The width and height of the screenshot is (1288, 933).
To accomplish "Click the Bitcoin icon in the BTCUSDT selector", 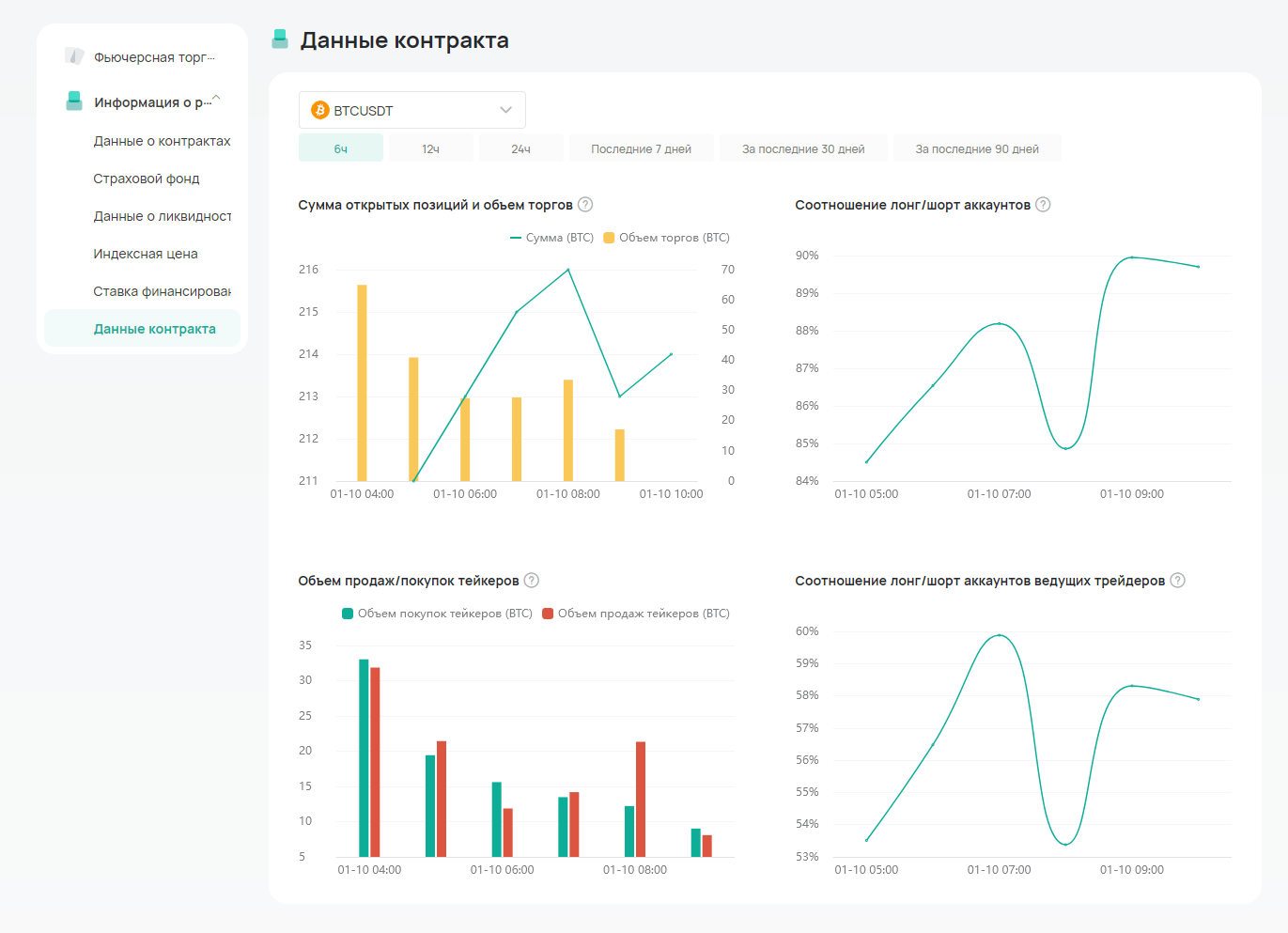I will (320, 110).
